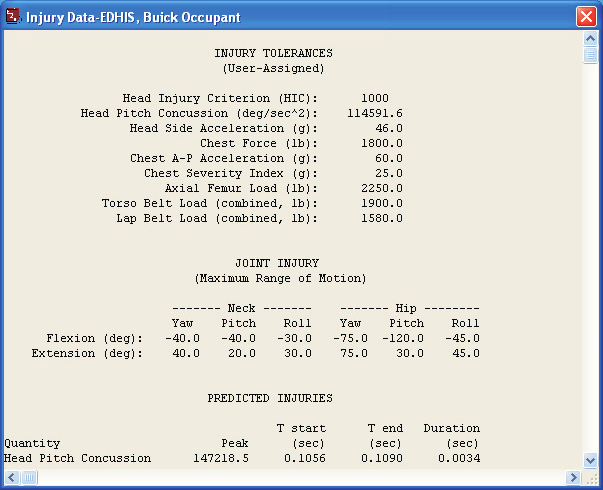603x490 pixels.
Task: Click the (User-Assigned) subtitle text
Action: pos(273,68)
